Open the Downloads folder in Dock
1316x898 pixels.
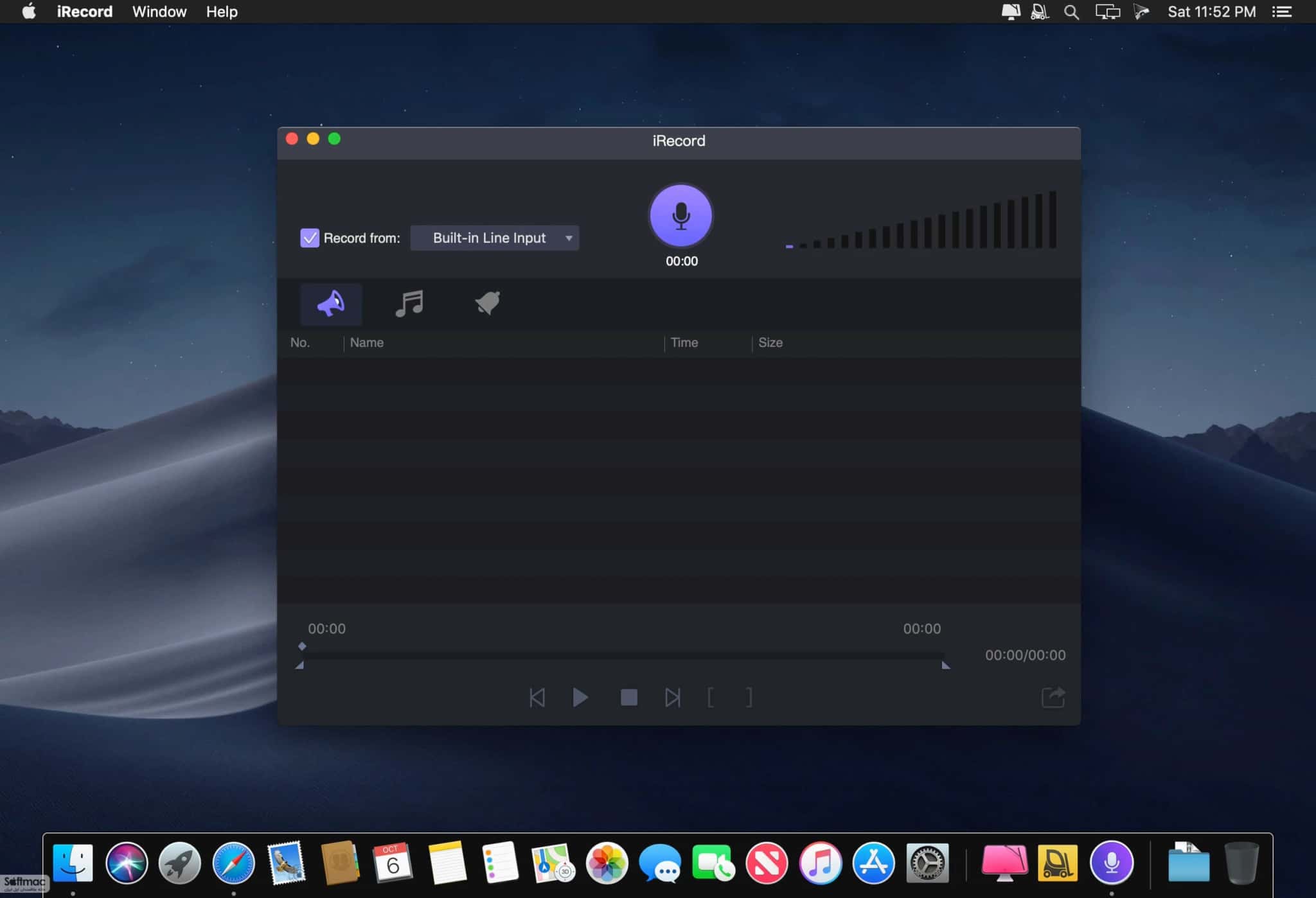point(1188,863)
